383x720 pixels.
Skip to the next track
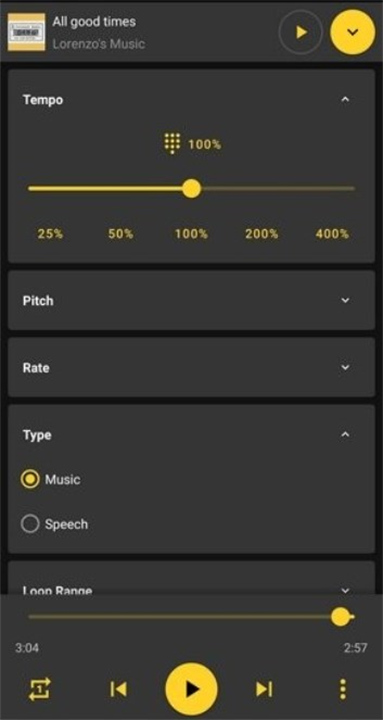(264, 689)
